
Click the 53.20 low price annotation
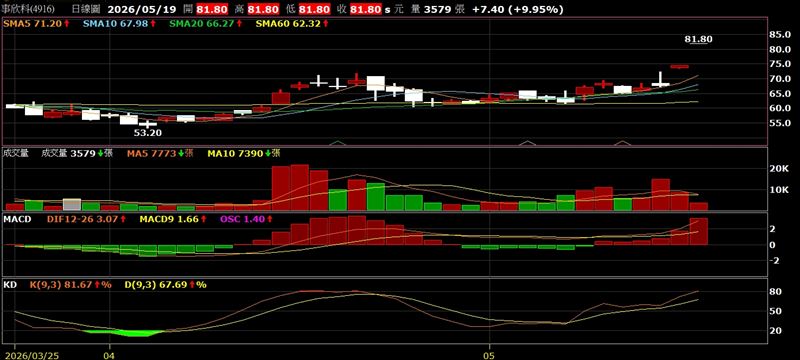coord(148,132)
